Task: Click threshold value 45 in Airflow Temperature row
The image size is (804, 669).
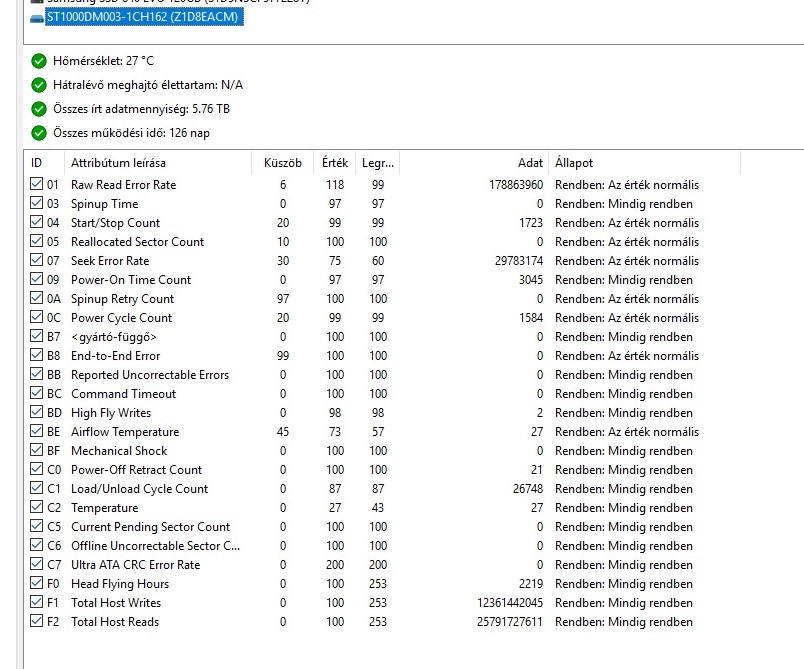Action: point(283,432)
